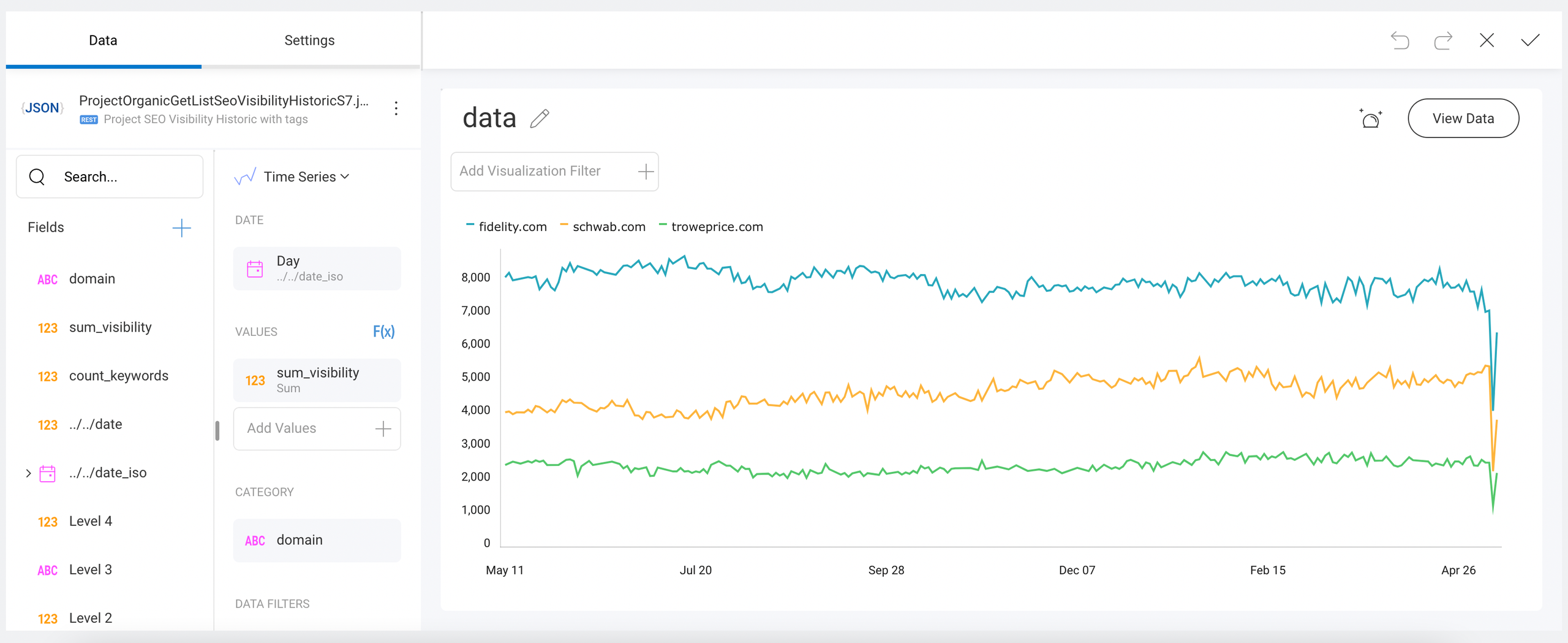
Task: Discard changes with the X icon
Action: [x=1487, y=40]
